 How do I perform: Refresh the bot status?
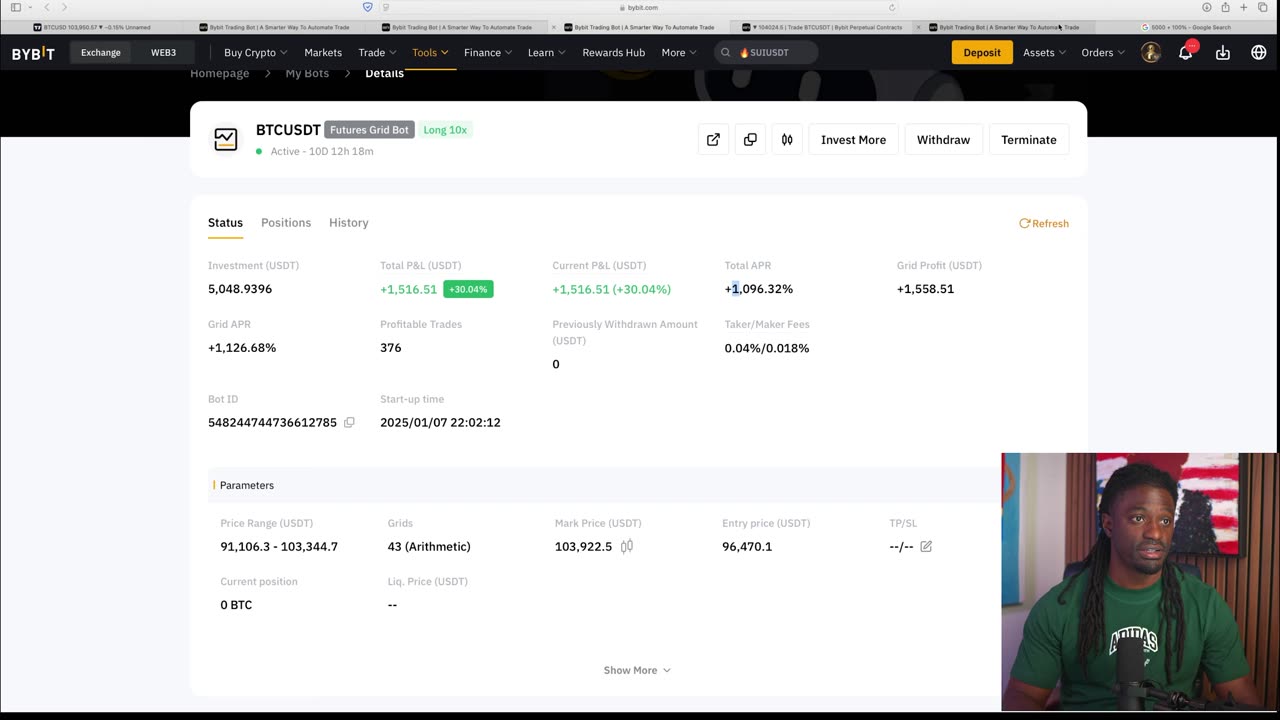click(x=1044, y=223)
